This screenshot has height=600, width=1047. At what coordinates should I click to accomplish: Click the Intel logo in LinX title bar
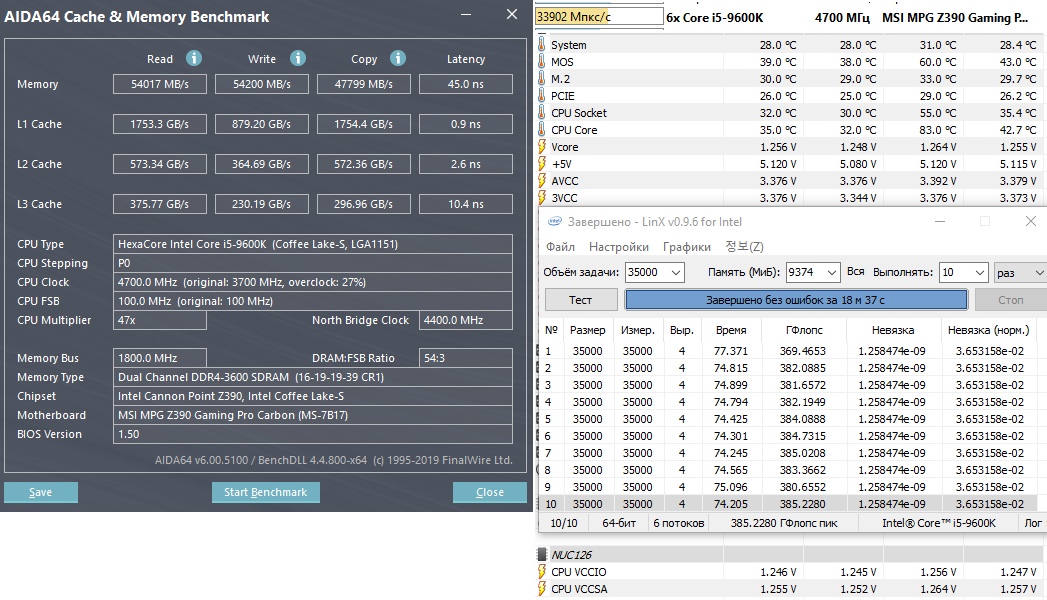554,222
